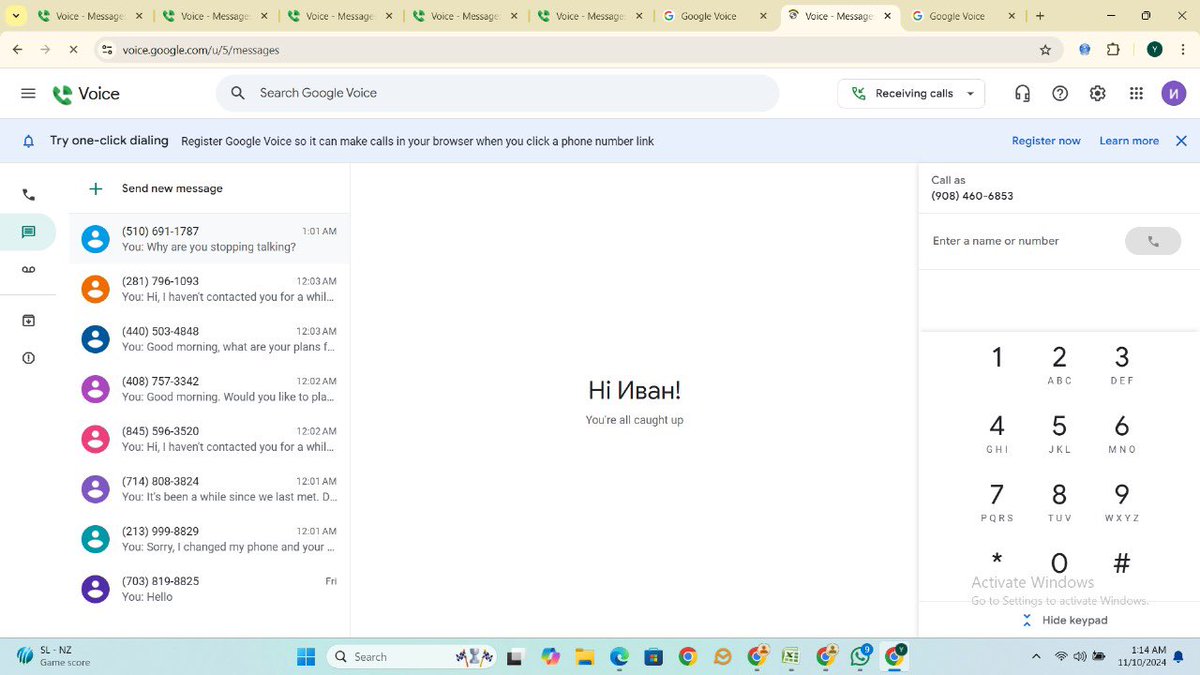
Task: Tap keypad digit 9 WXYZ
Action: click(1122, 502)
